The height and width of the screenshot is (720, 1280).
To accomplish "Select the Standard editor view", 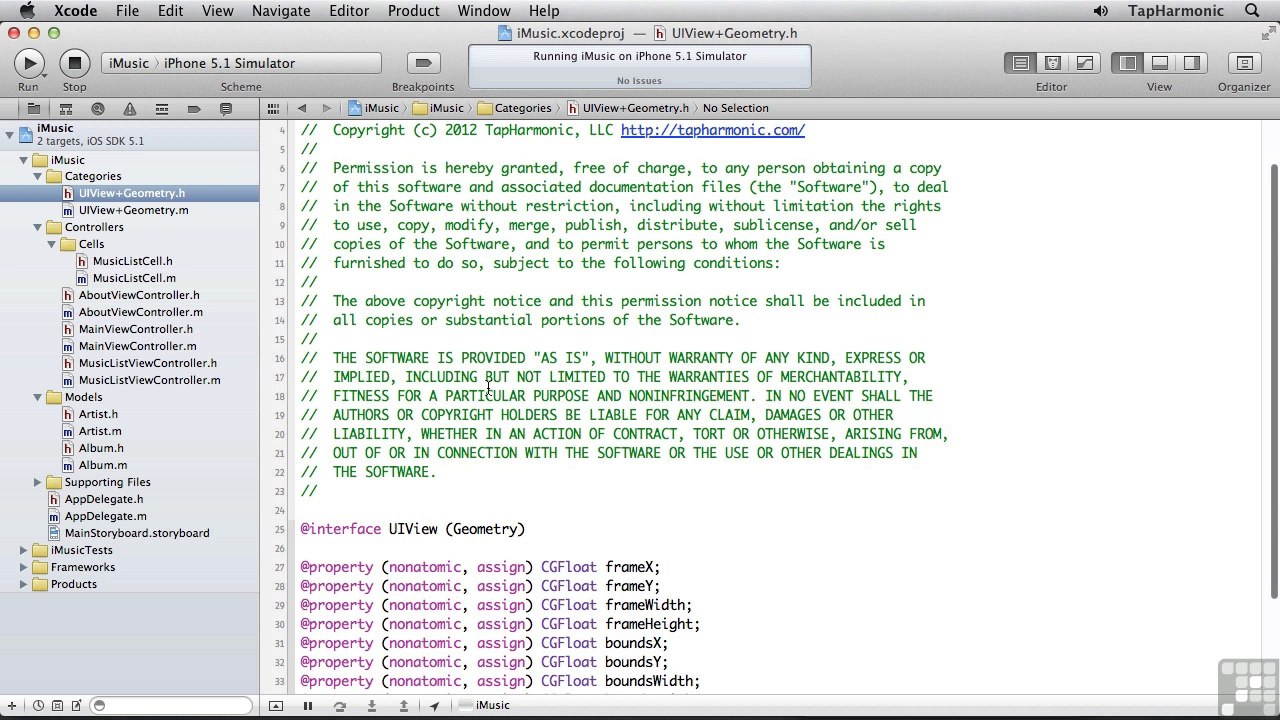I will tap(1020, 63).
